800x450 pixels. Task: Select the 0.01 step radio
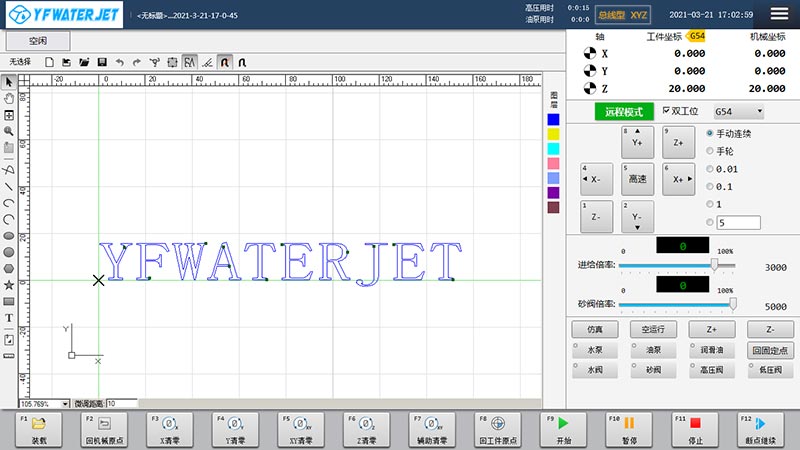coord(710,169)
